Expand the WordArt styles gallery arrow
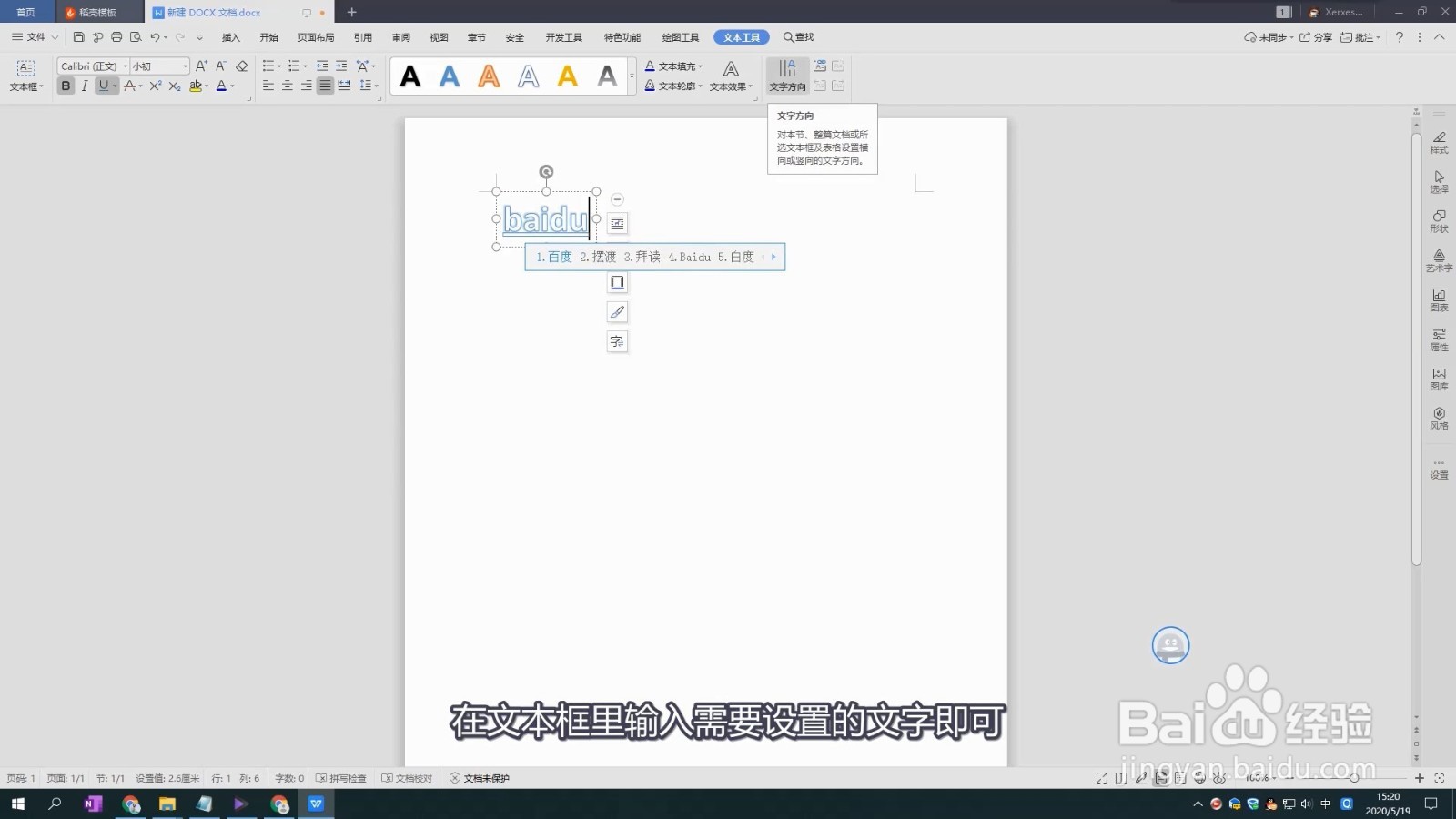The height and width of the screenshot is (819, 1456). [x=632, y=76]
